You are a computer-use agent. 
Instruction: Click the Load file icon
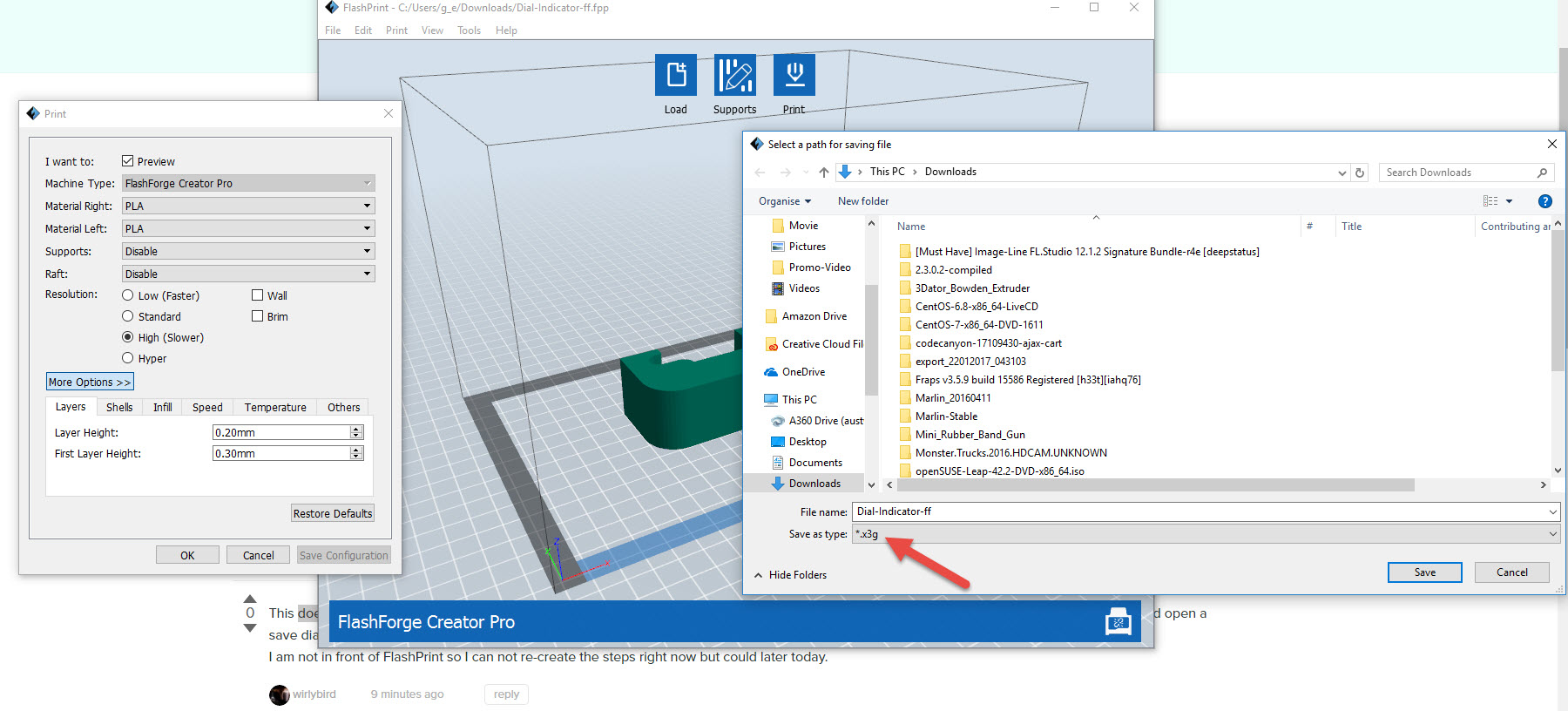click(675, 75)
